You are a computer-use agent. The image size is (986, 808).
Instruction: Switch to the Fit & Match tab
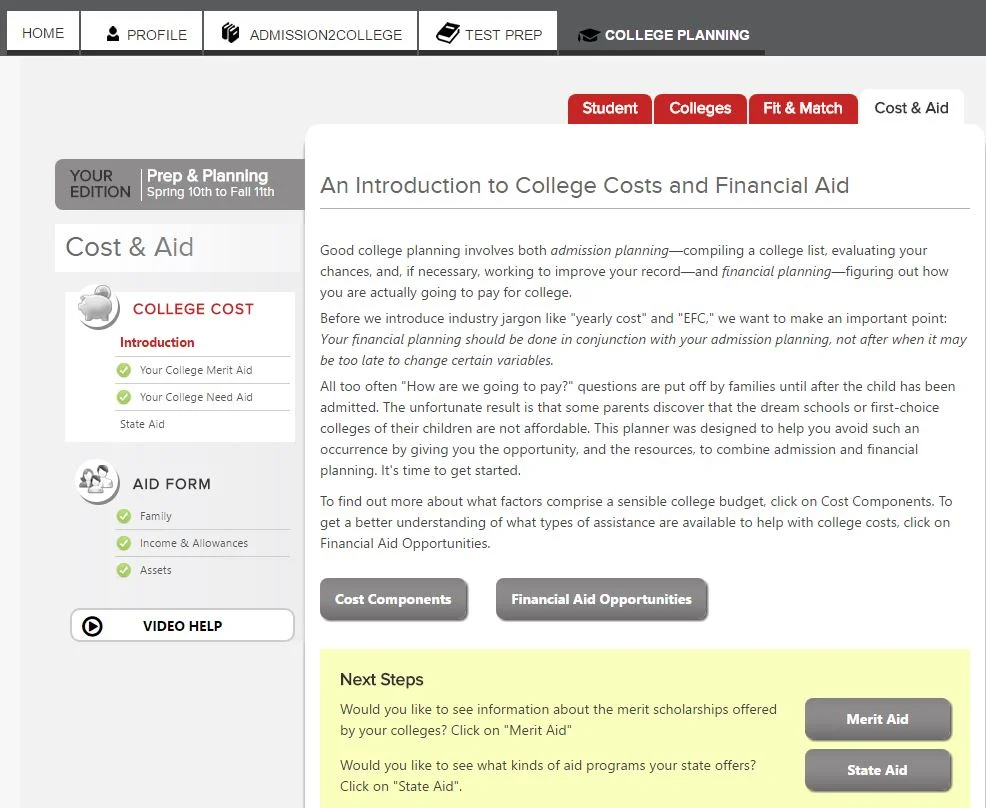coord(802,109)
